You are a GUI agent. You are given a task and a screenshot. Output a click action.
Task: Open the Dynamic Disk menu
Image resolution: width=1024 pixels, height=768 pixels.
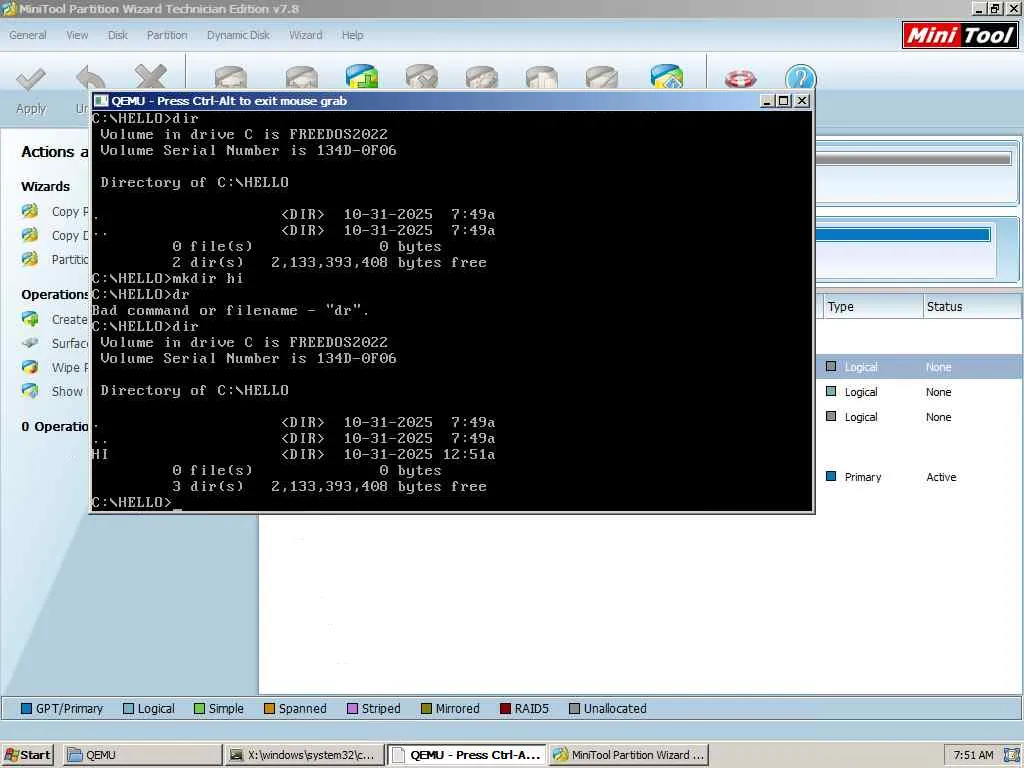[238, 35]
